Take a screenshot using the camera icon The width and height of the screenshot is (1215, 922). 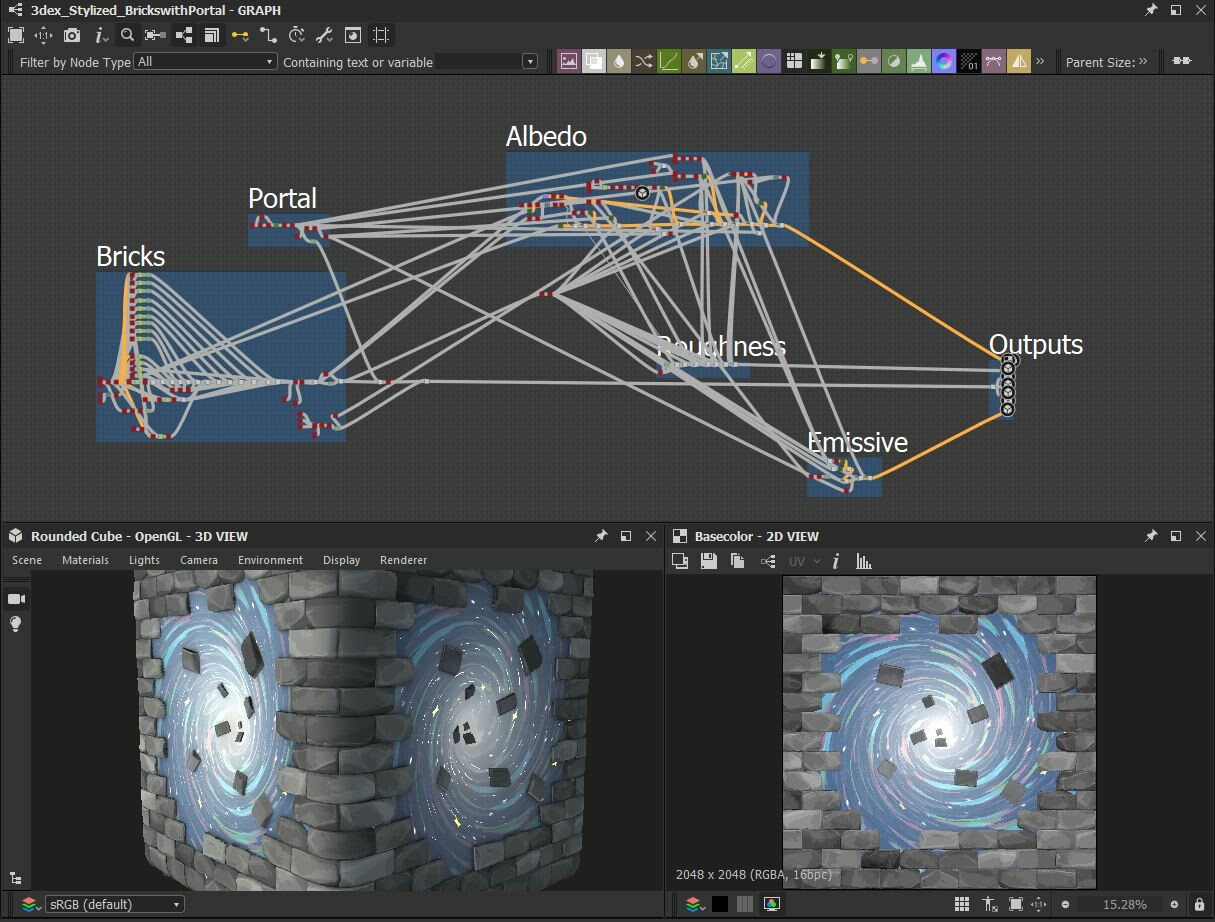coord(74,37)
